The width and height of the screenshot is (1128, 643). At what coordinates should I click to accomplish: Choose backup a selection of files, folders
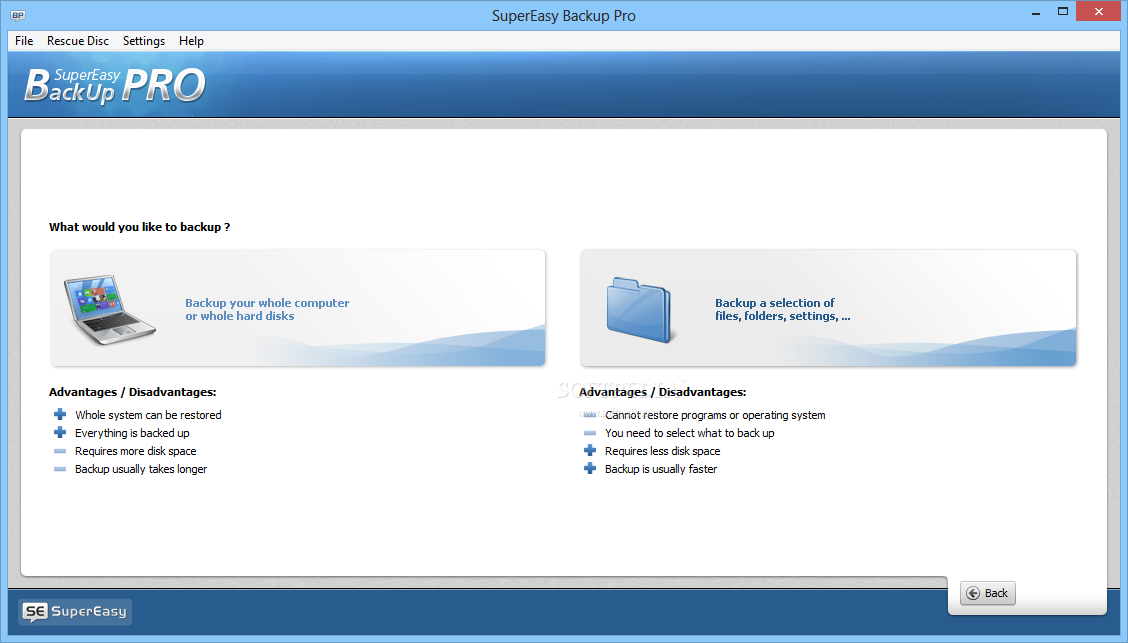point(828,308)
